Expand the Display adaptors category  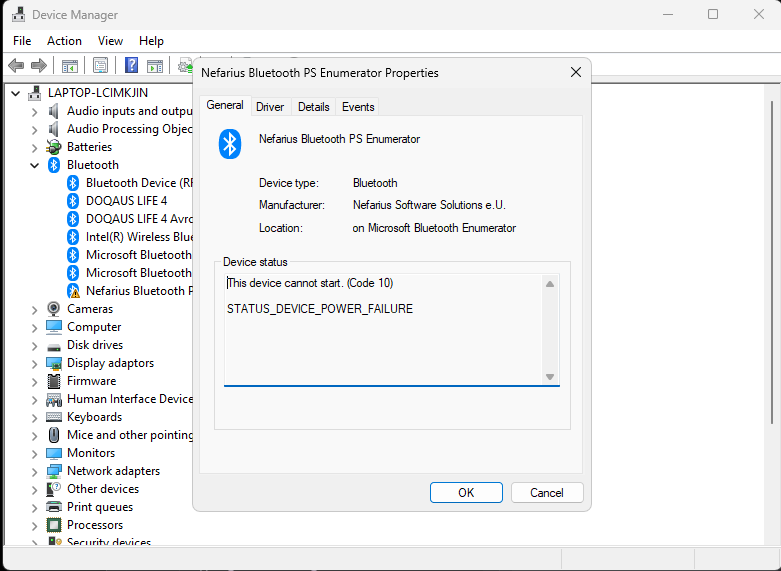34,364
